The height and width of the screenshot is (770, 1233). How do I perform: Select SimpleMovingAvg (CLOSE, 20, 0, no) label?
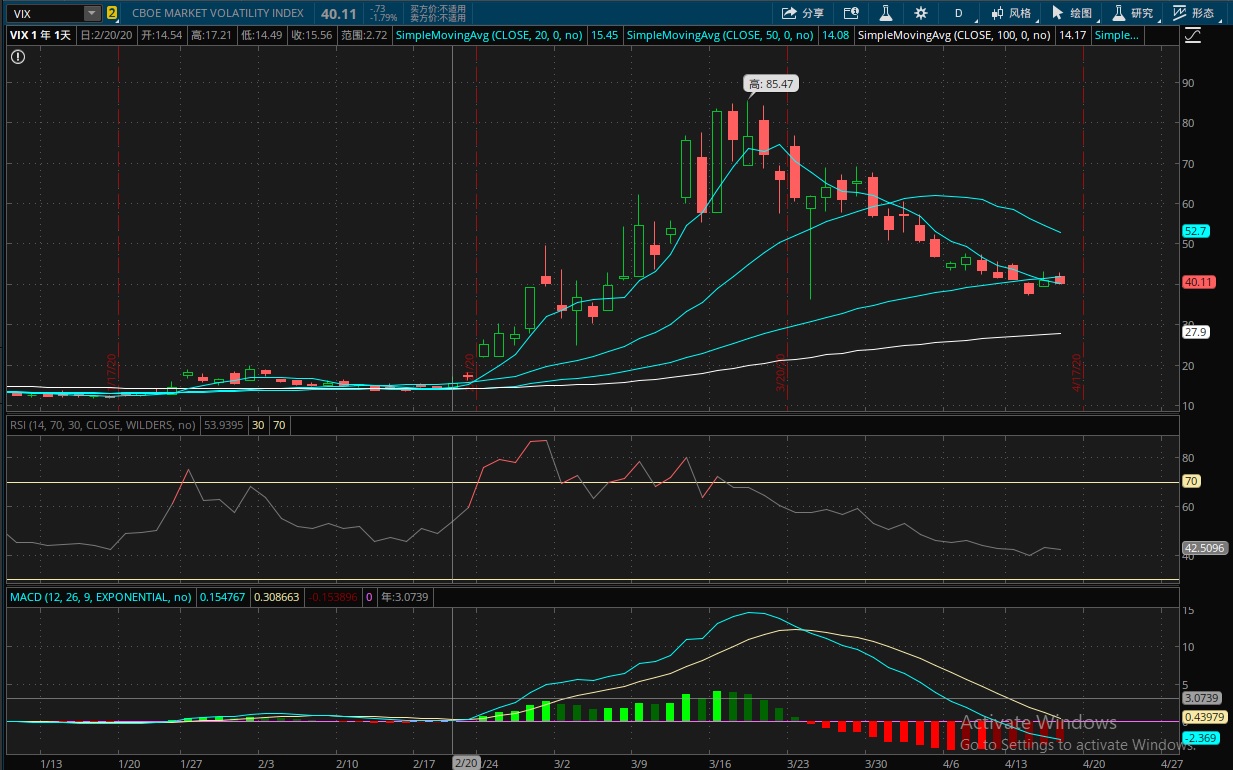point(489,35)
